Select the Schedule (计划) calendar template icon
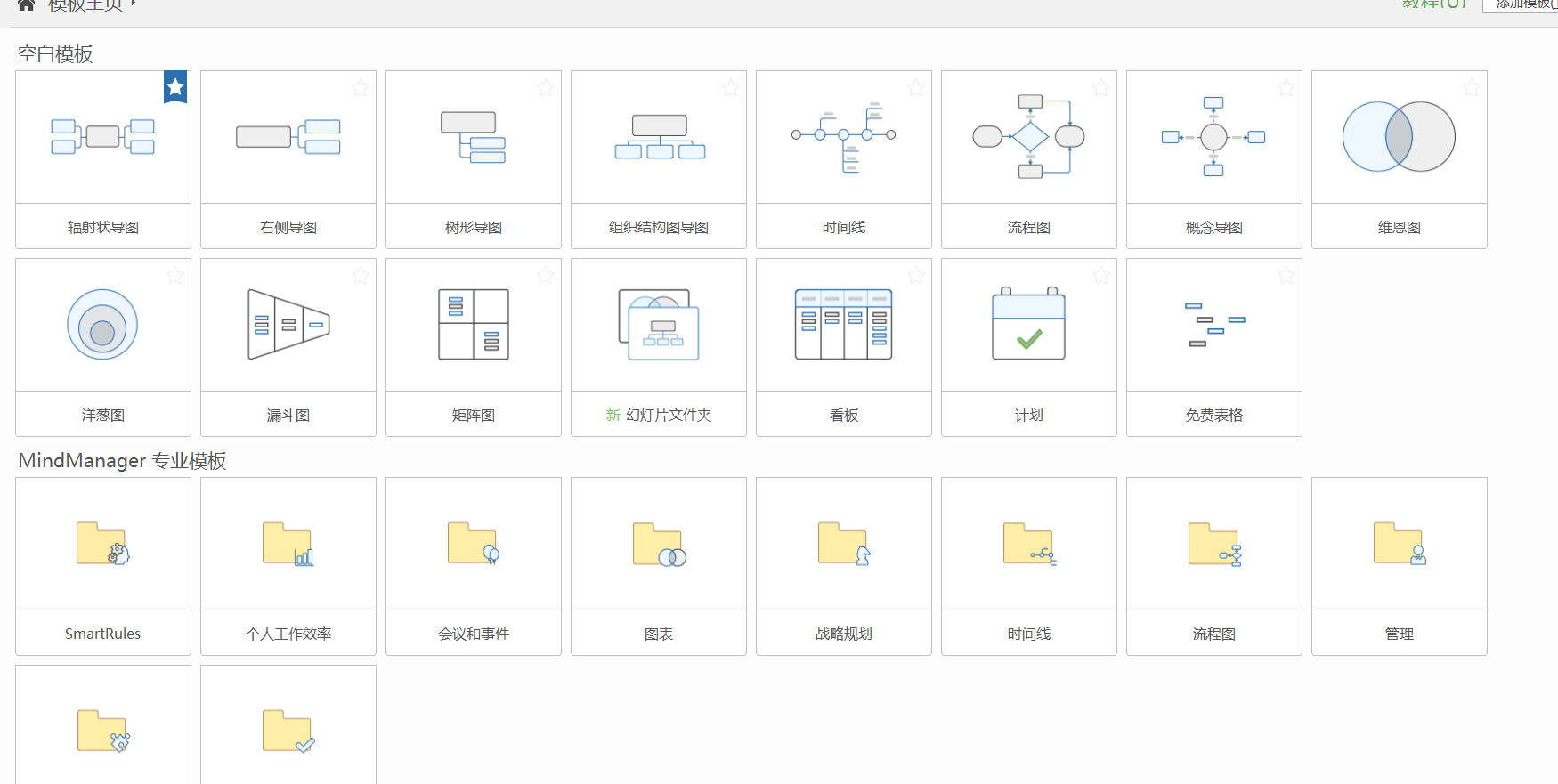 1029,323
